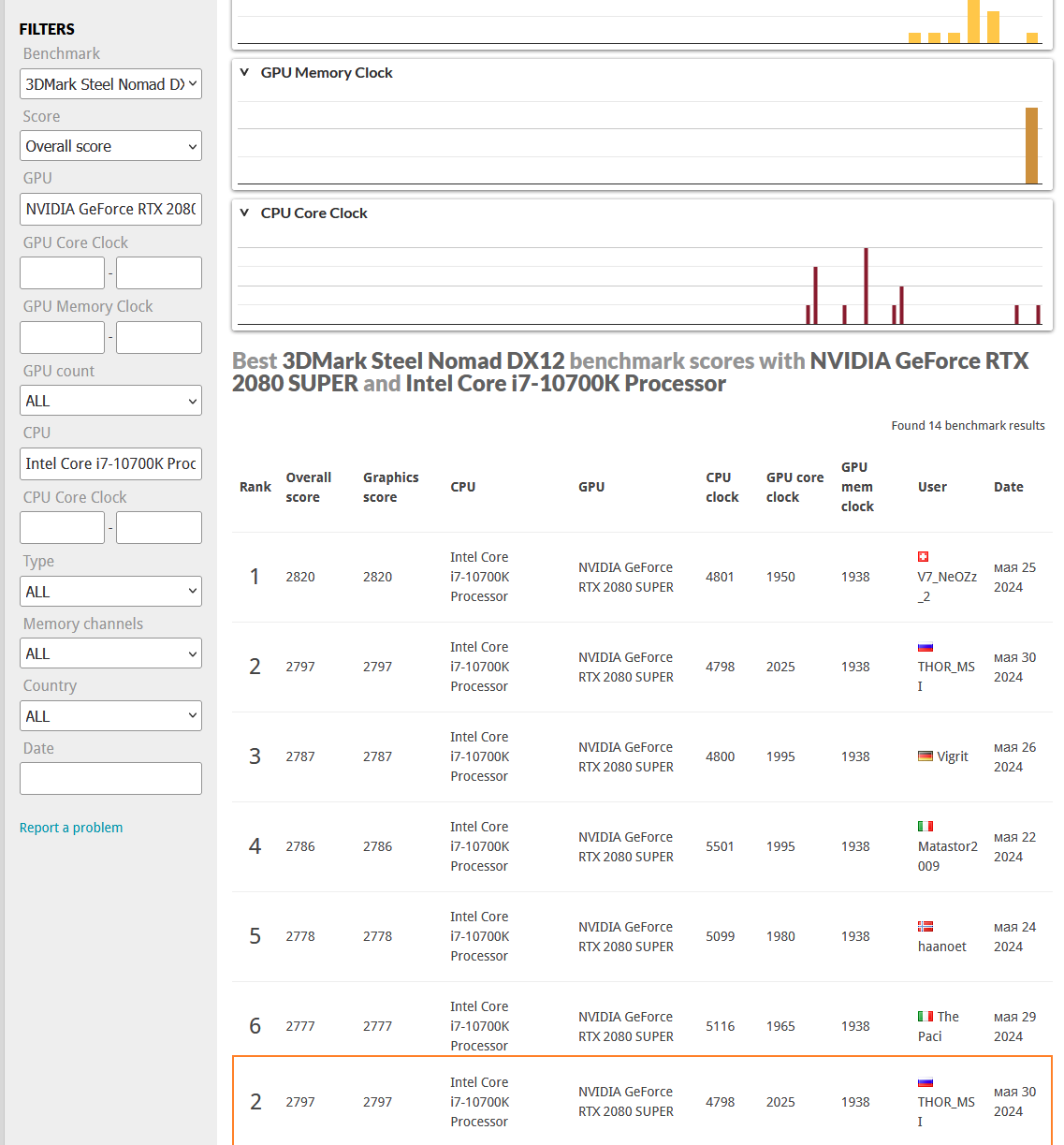This screenshot has height=1145, width=1064.
Task: Click the Date filter input field
Action: click(x=110, y=778)
